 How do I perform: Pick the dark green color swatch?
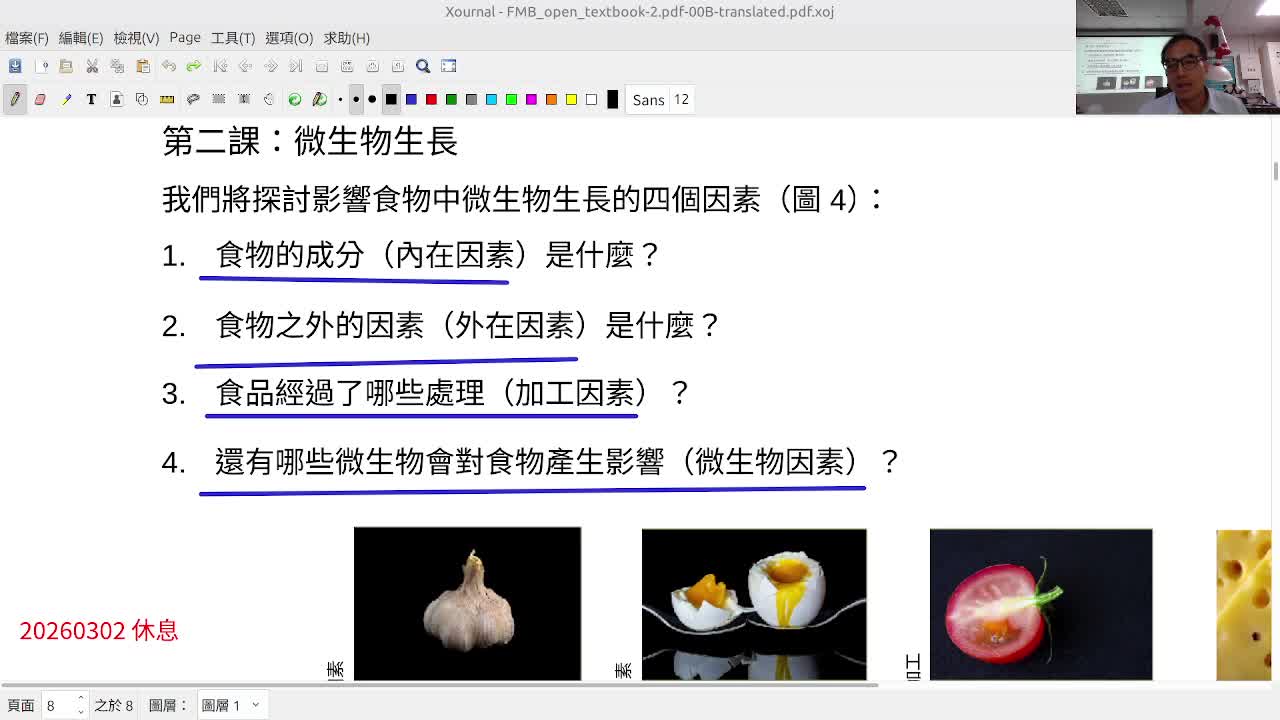[x=451, y=99]
